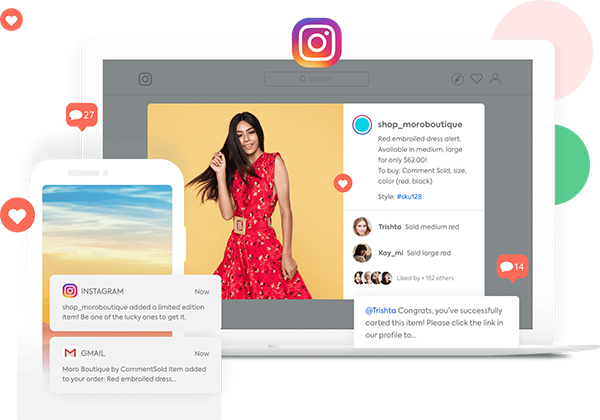Screen dimensions: 600x420
Task: Click the Instagram camera icon in navbar
Action: (145, 79)
